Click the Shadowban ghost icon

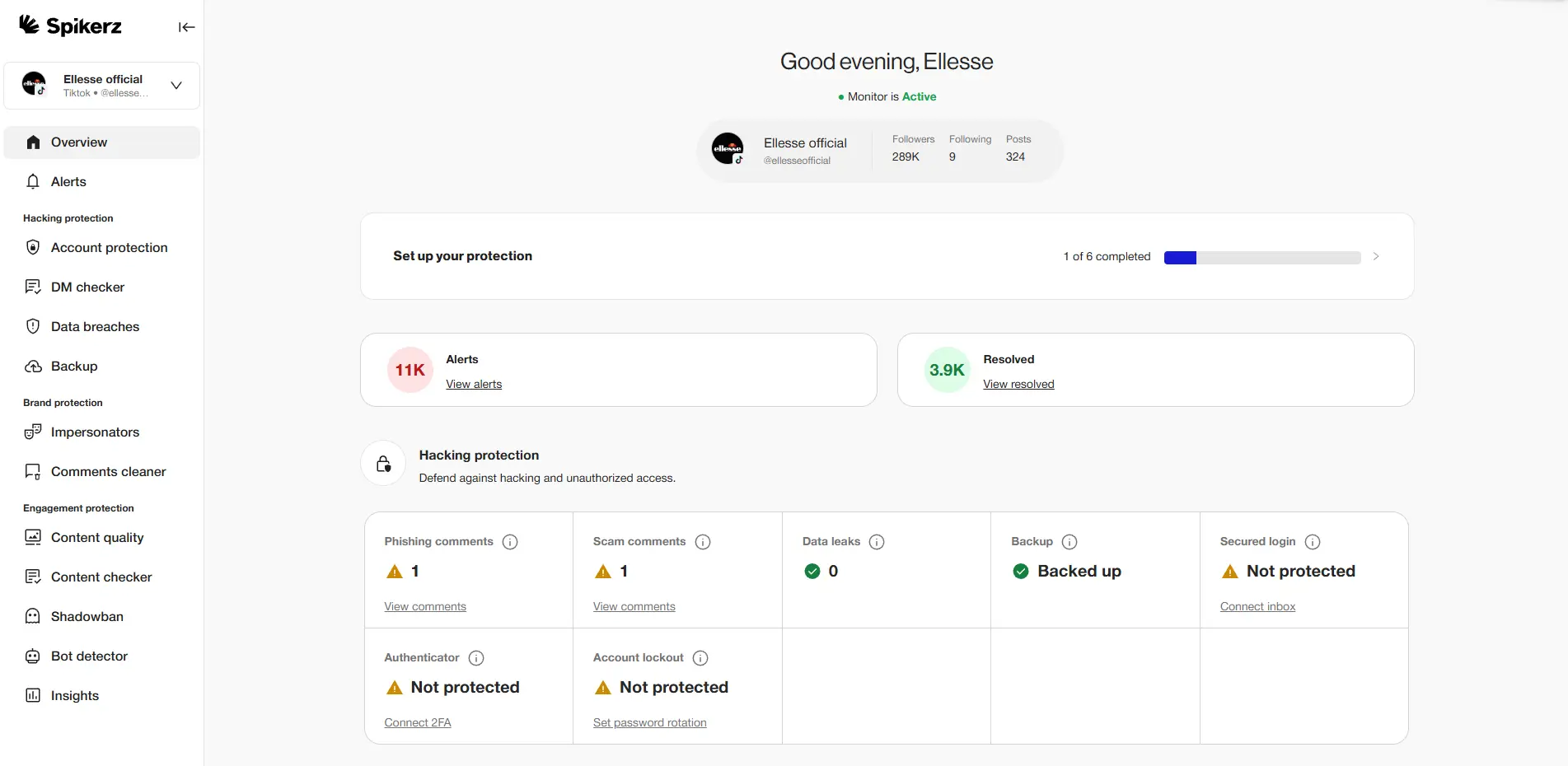(33, 617)
